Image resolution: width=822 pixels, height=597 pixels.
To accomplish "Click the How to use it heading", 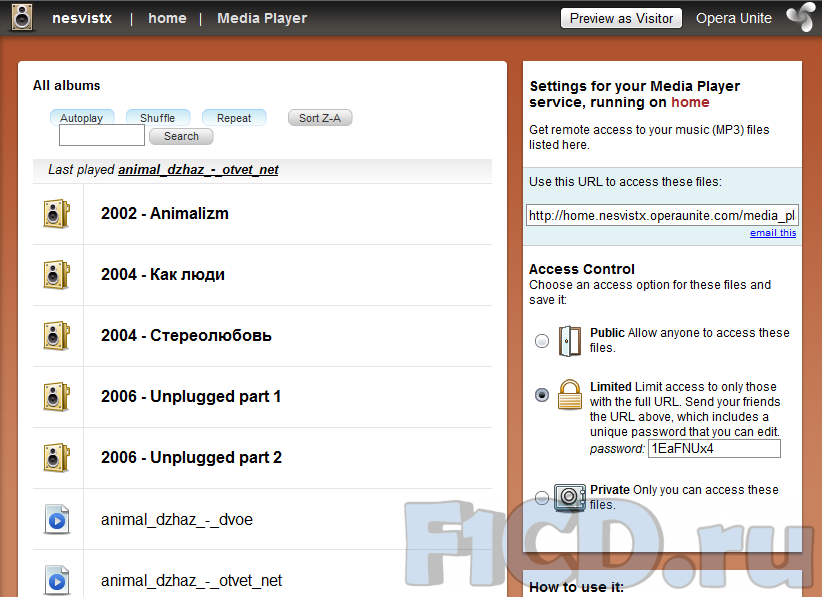I will pos(576,587).
